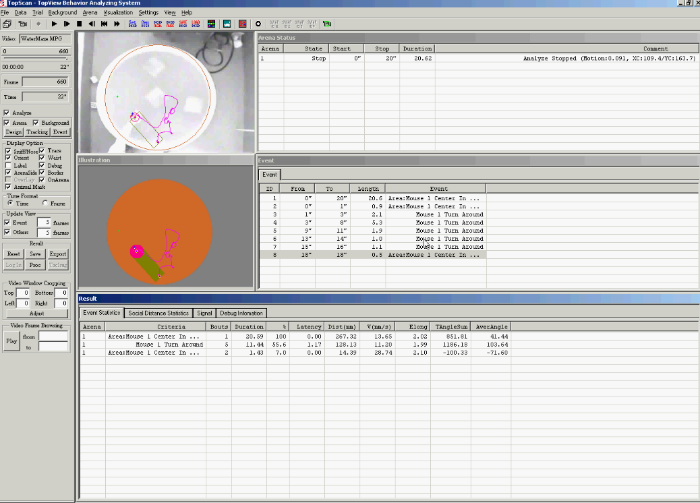Click the stop playback square icon
Viewport: 700px width, 503px height.
point(79,22)
